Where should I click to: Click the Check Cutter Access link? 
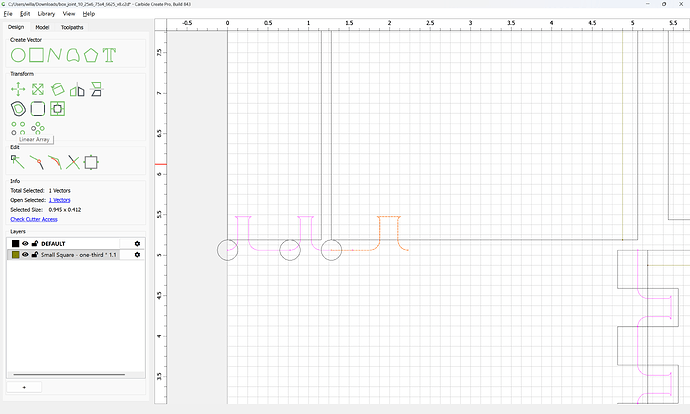pyautogui.click(x=34, y=219)
